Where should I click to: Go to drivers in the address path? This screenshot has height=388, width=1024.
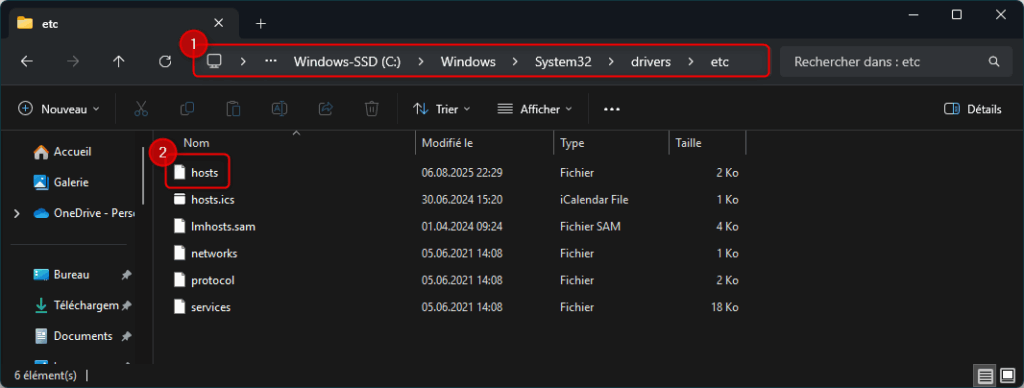(x=650, y=62)
